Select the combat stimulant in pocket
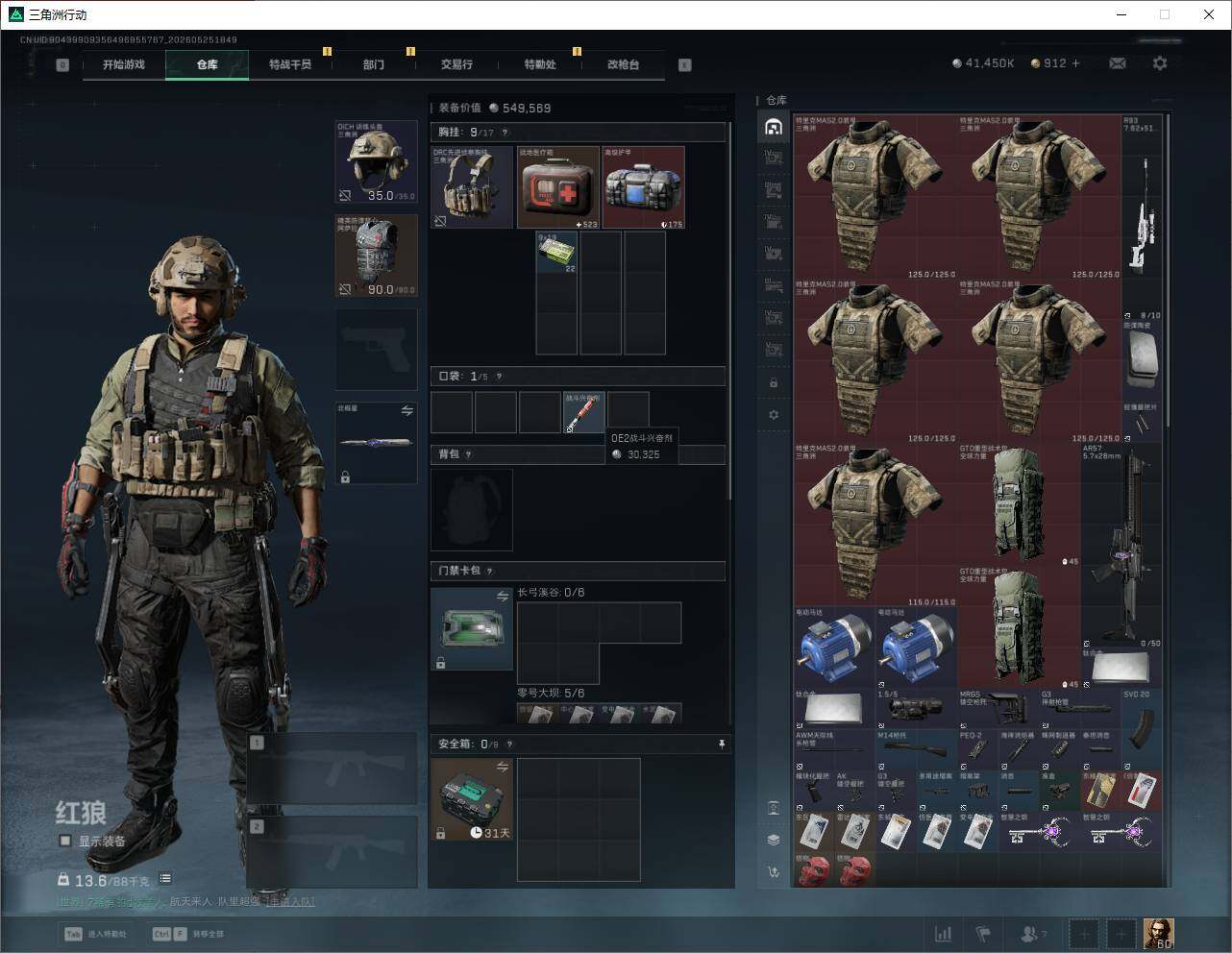This screenshot has height=953, width=1232. [583, 412]
